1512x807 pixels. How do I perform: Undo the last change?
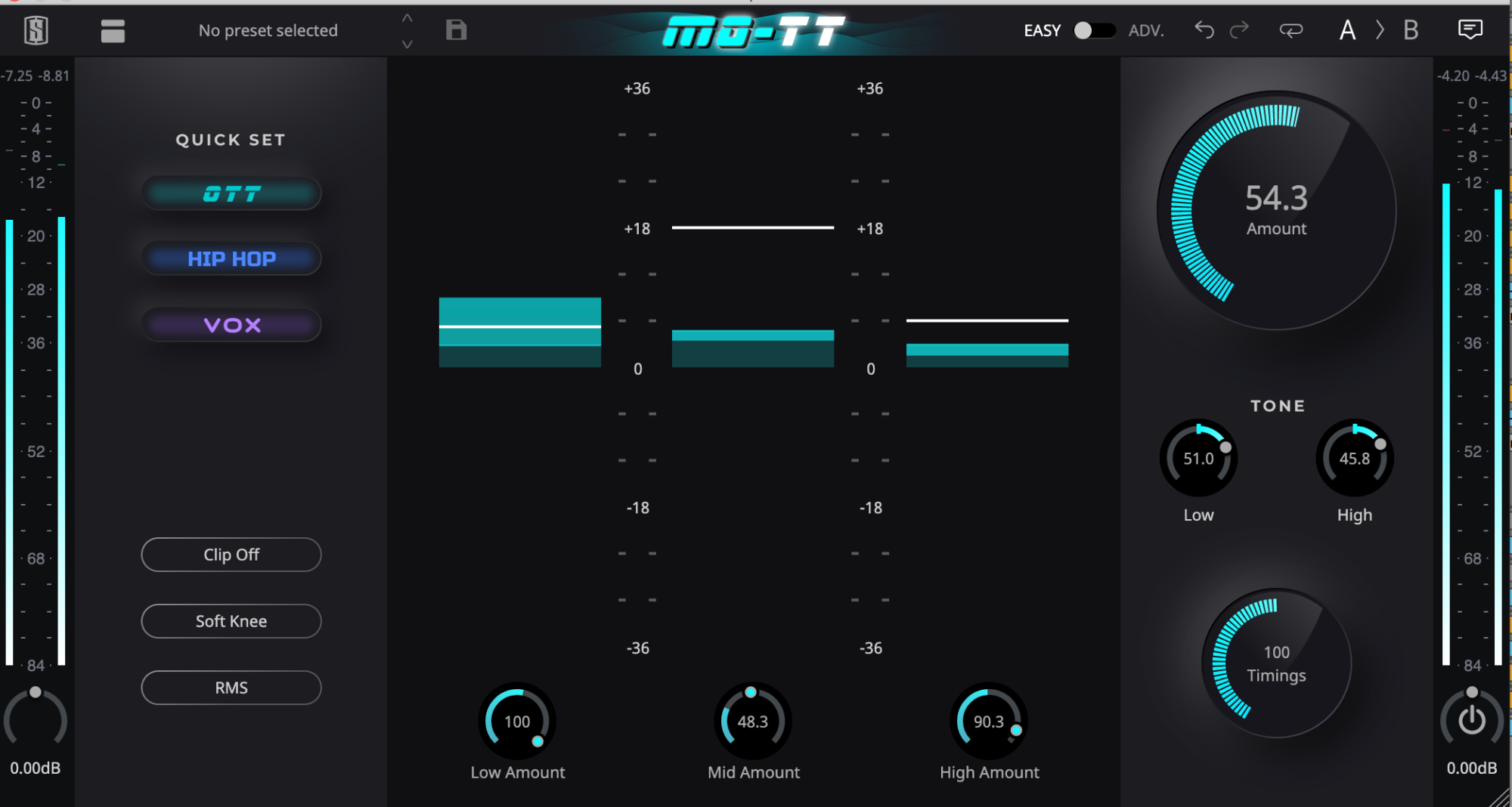[x=1204, y=30]
